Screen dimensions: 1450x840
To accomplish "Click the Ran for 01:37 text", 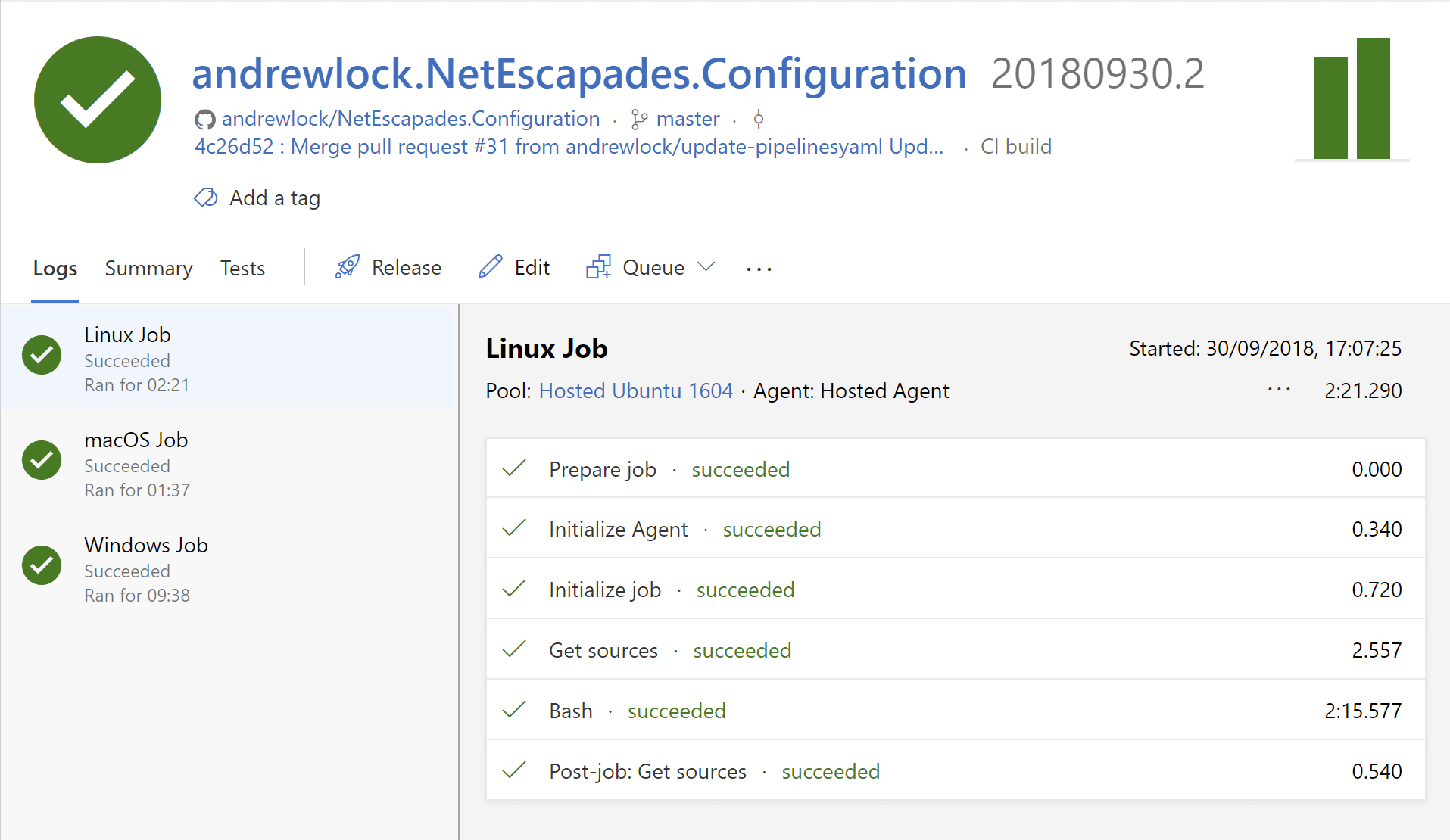I will tap(137, 490).
